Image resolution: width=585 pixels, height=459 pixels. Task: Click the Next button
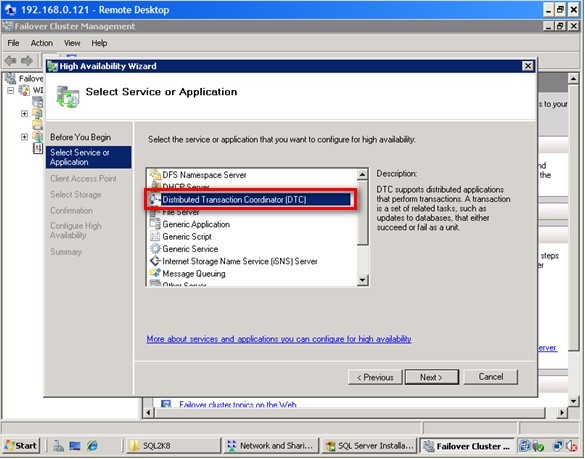pos(432,377)
